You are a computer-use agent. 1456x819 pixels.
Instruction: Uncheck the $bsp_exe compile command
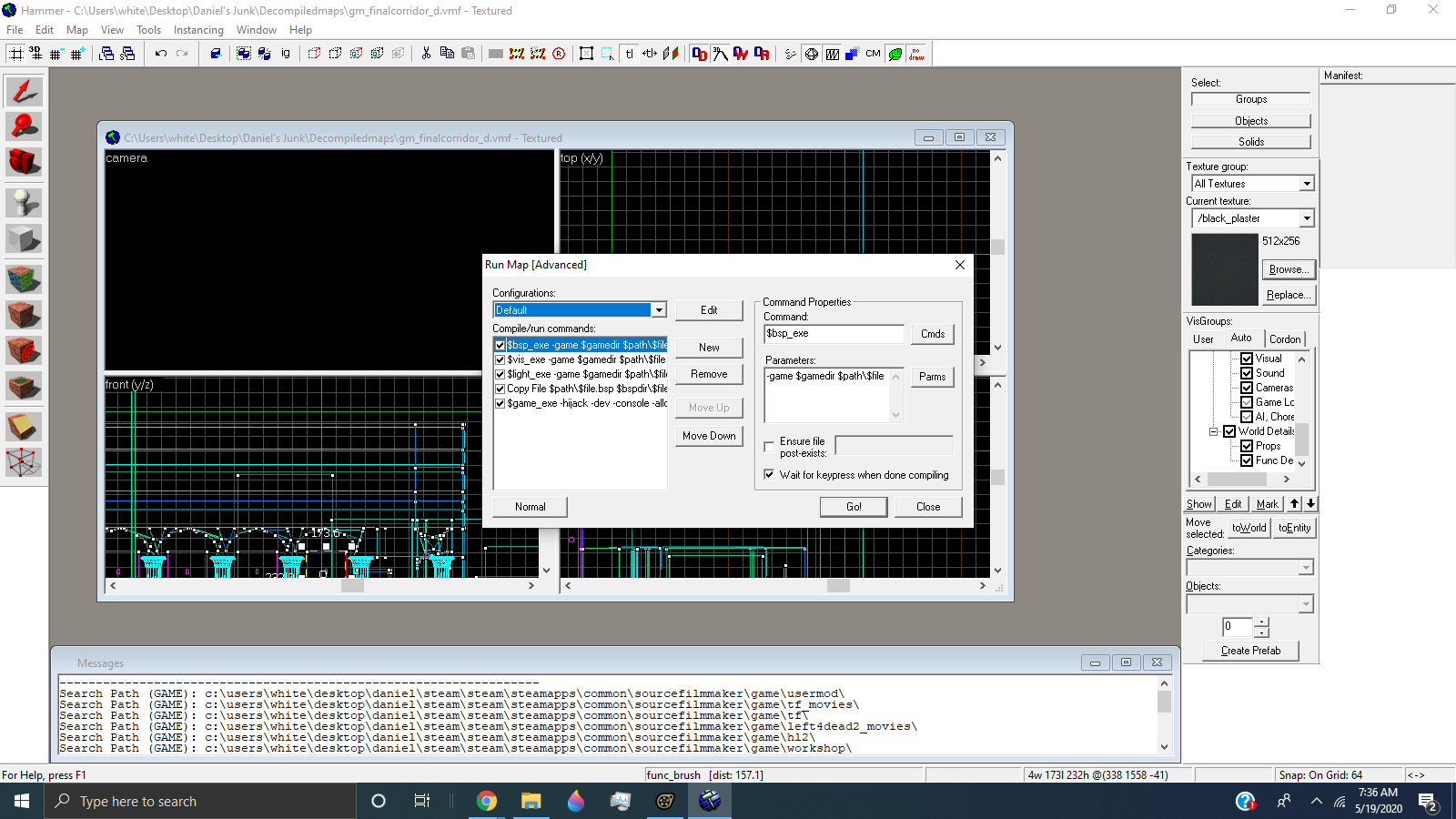tap(500, 345)
